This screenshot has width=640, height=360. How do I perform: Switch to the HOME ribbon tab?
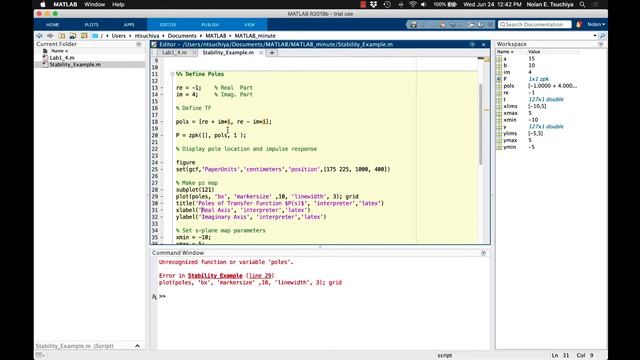[x=52, y=24]
